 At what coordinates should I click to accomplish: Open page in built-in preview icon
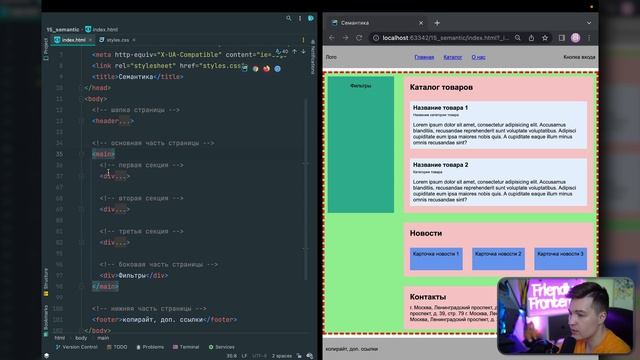click(x=244, y=69)
